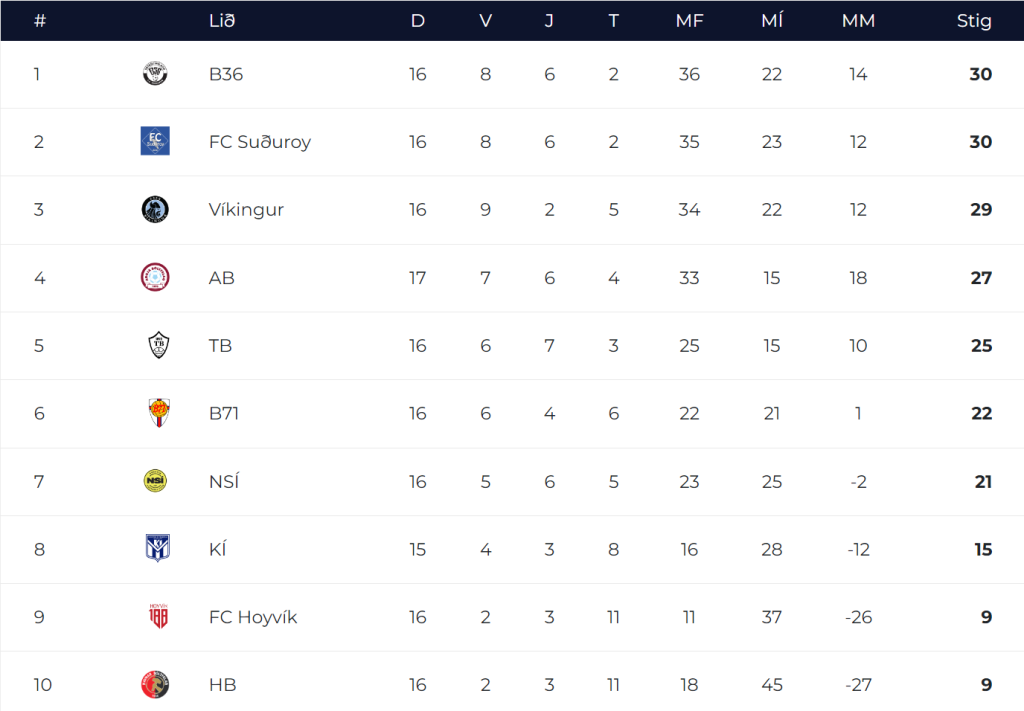Click the MF column header
1024x711 pixels.
click(x=690, y=21)
